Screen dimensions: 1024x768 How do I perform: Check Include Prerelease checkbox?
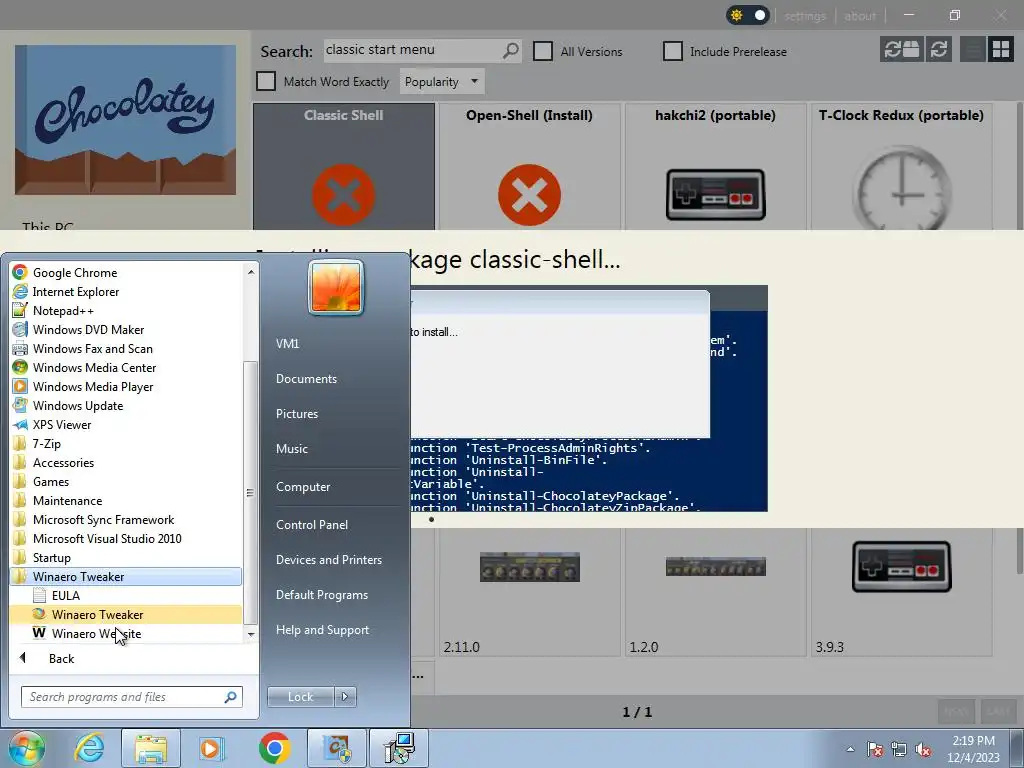[673, 51]
